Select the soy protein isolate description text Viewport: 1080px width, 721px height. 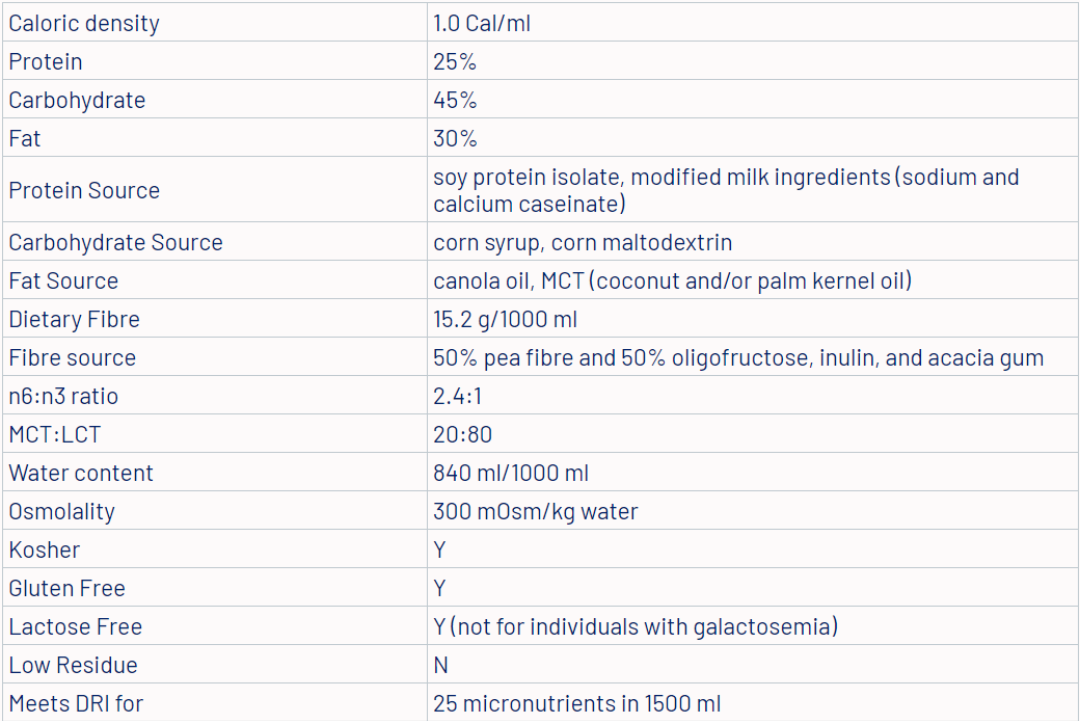[726, 190]
